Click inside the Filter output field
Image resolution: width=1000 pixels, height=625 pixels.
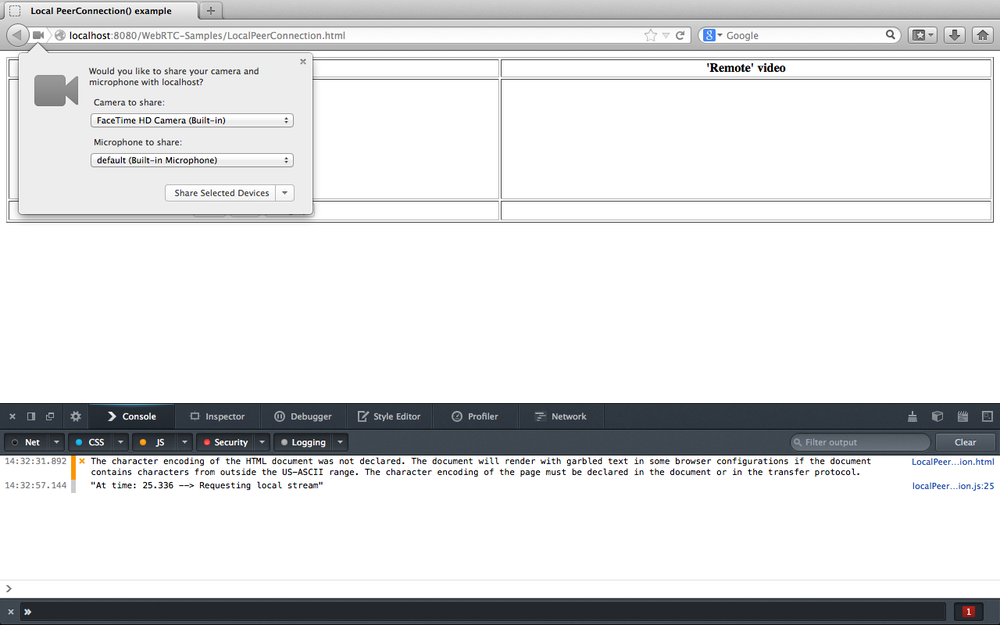coord(858,441)
